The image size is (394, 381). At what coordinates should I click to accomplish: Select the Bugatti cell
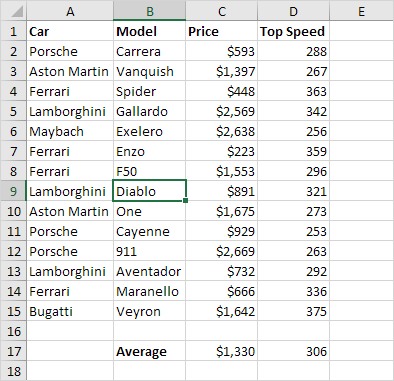pos(70,311)
